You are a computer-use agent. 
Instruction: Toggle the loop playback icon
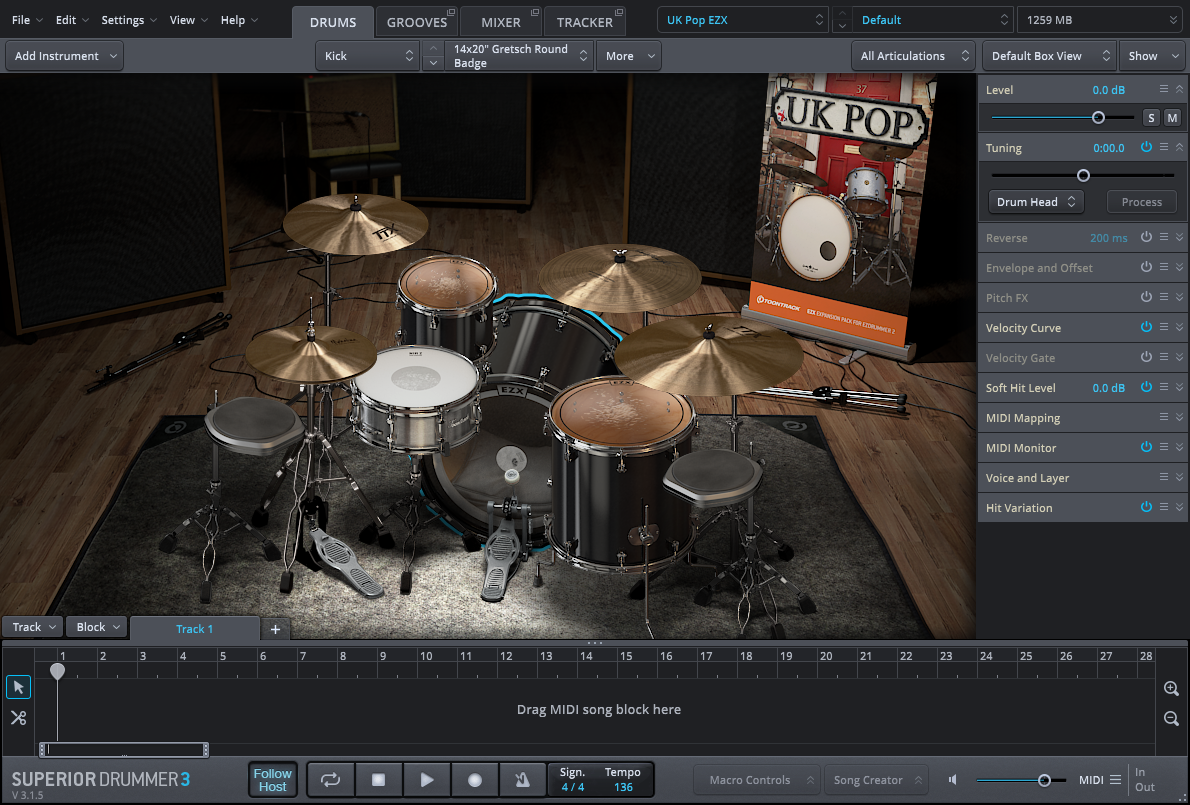pos(330,780)
